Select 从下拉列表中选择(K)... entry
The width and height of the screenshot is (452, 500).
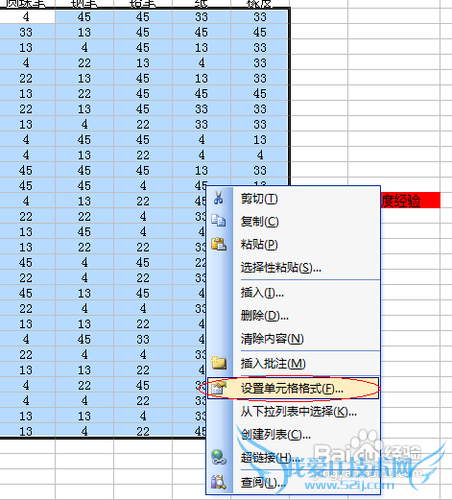coord(293,412)
